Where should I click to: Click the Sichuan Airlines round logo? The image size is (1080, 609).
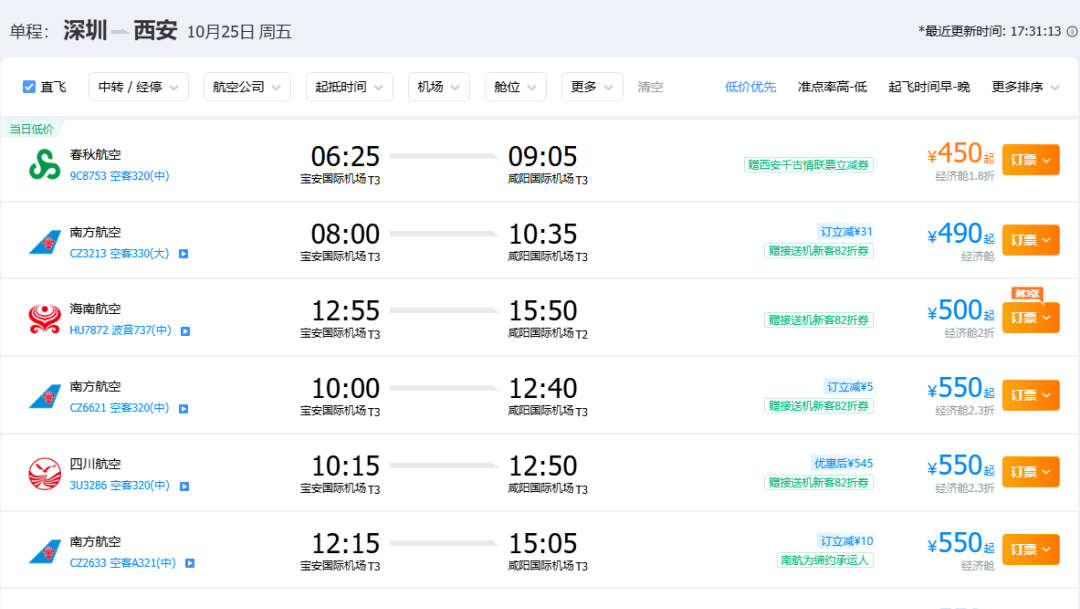pyautogui.click(x=45, y=474)
